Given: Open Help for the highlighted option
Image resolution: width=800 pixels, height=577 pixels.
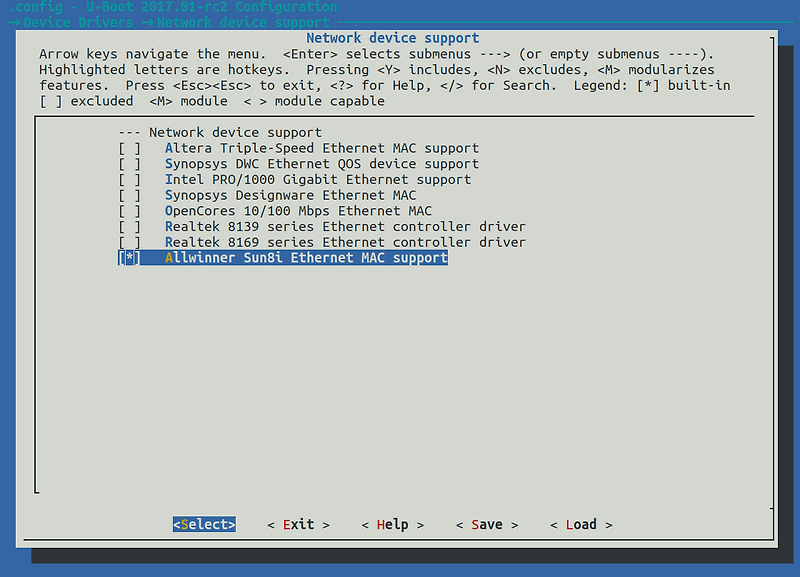Looking at the screenshot, I should 392,524.
